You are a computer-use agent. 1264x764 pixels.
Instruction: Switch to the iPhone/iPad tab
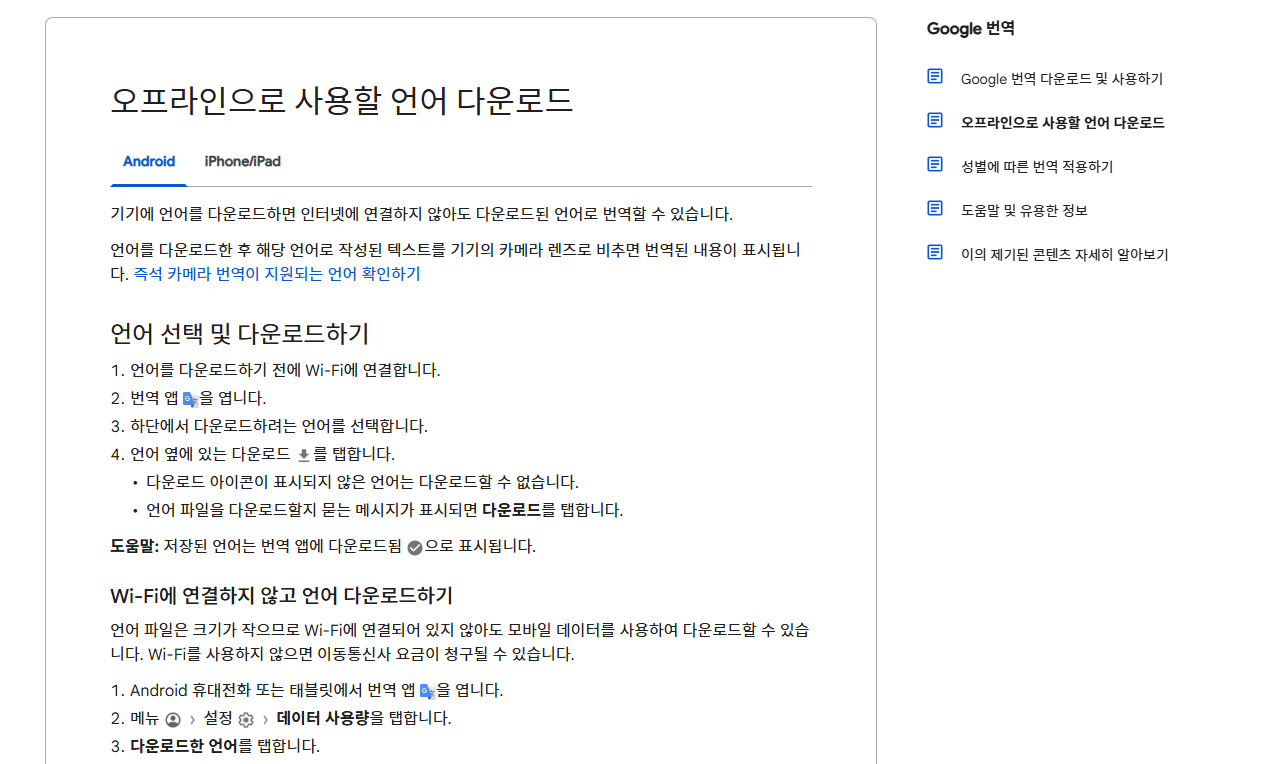point(242,161)
